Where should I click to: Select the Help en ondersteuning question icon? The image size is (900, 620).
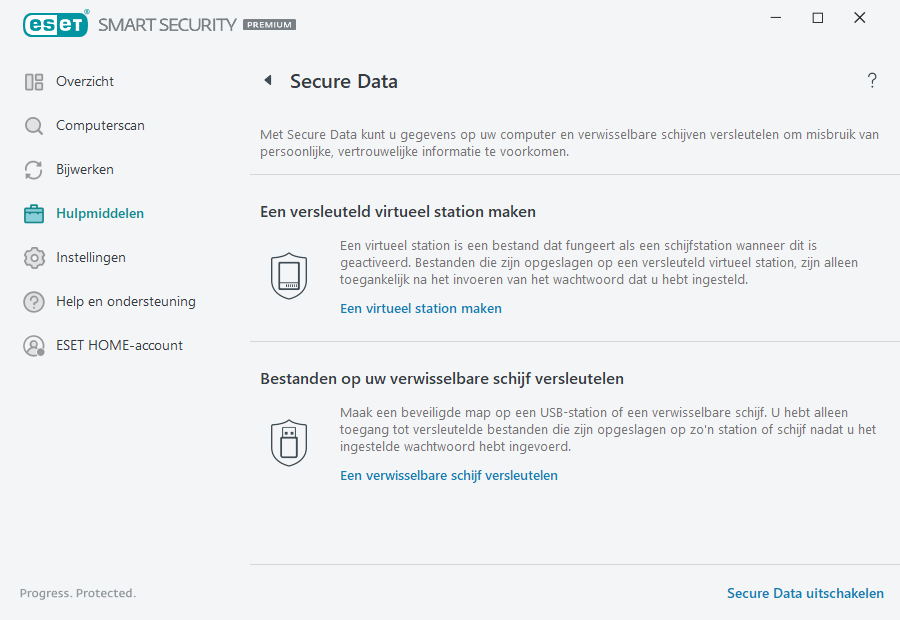[x=33, y=301]
